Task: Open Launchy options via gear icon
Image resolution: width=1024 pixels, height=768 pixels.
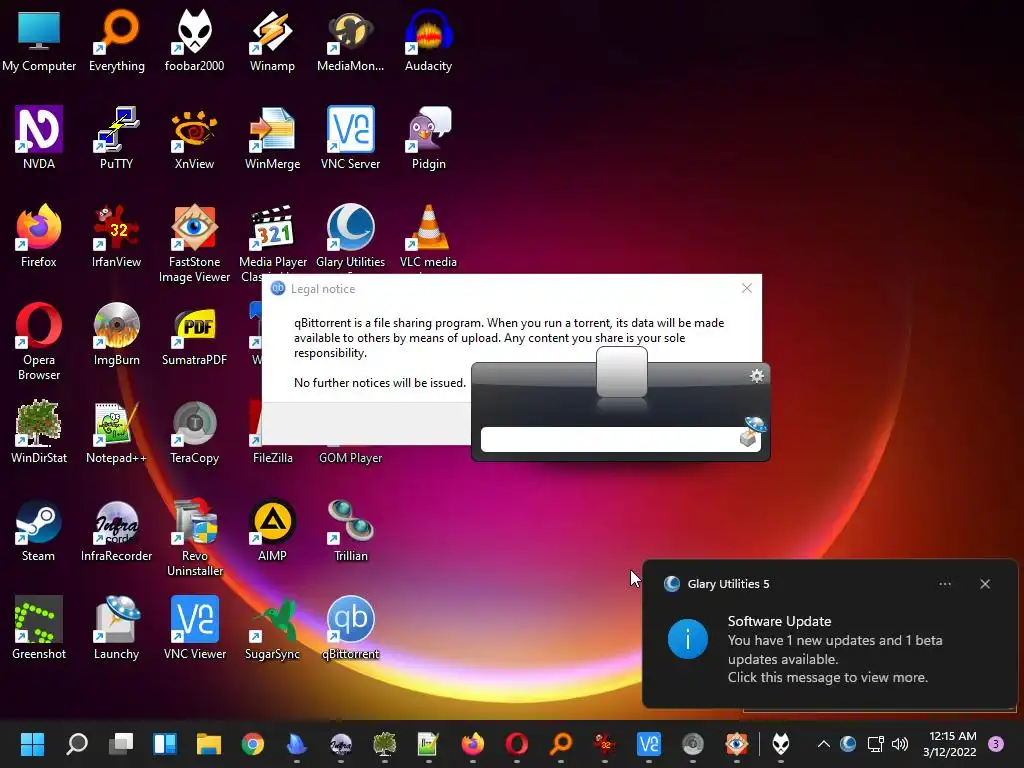Action: pyautogui.click(x=756, y=376)
